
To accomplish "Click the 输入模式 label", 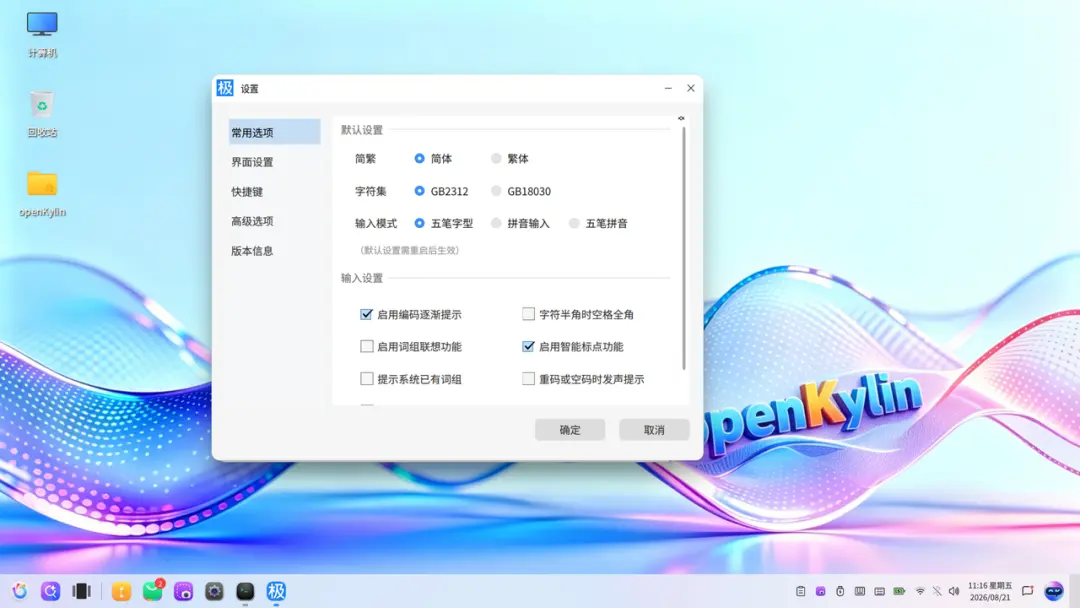I will pyautogui.click(x=376, y=223).
